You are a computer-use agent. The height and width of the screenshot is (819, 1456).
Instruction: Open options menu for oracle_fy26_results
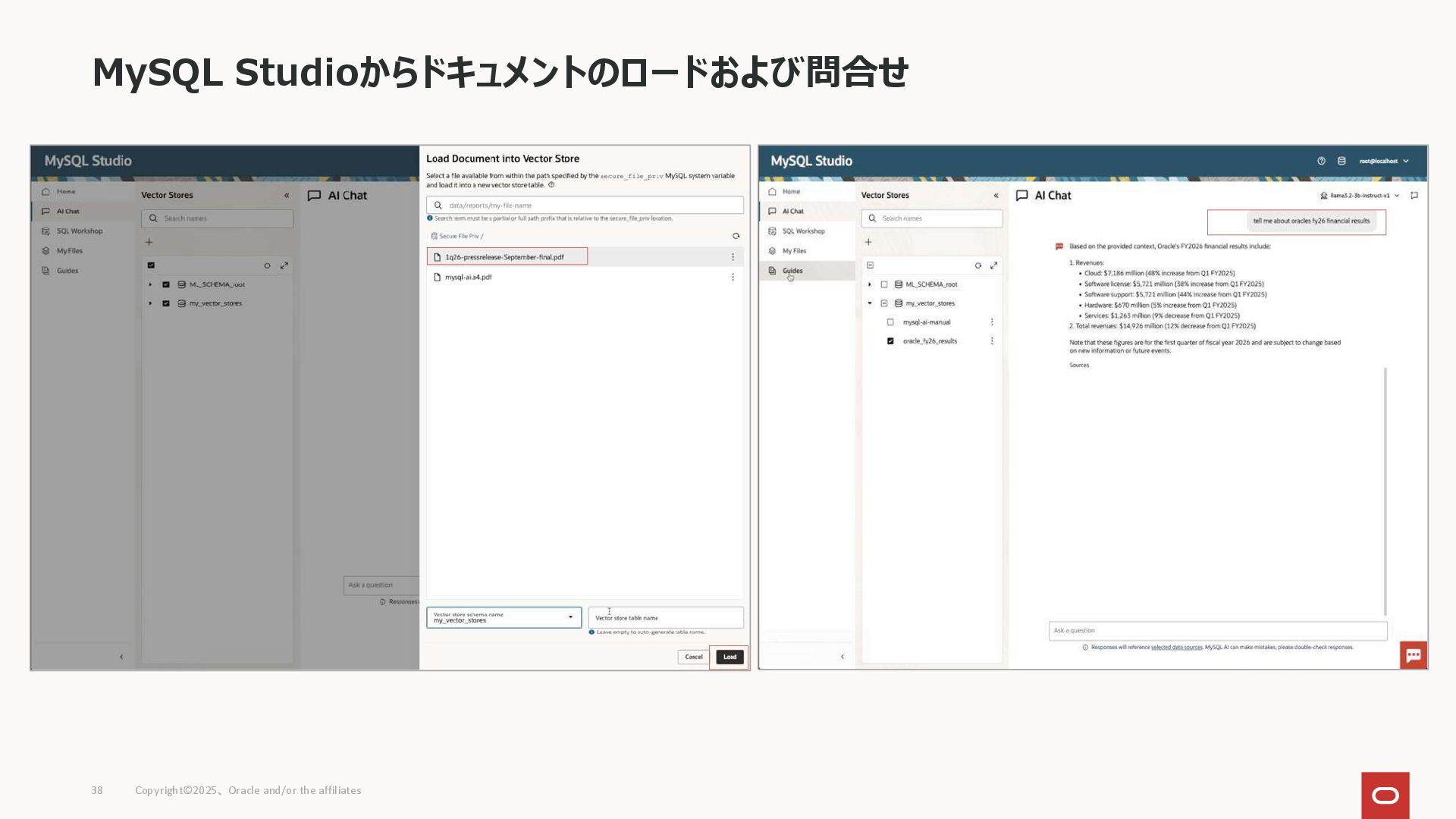992,341
